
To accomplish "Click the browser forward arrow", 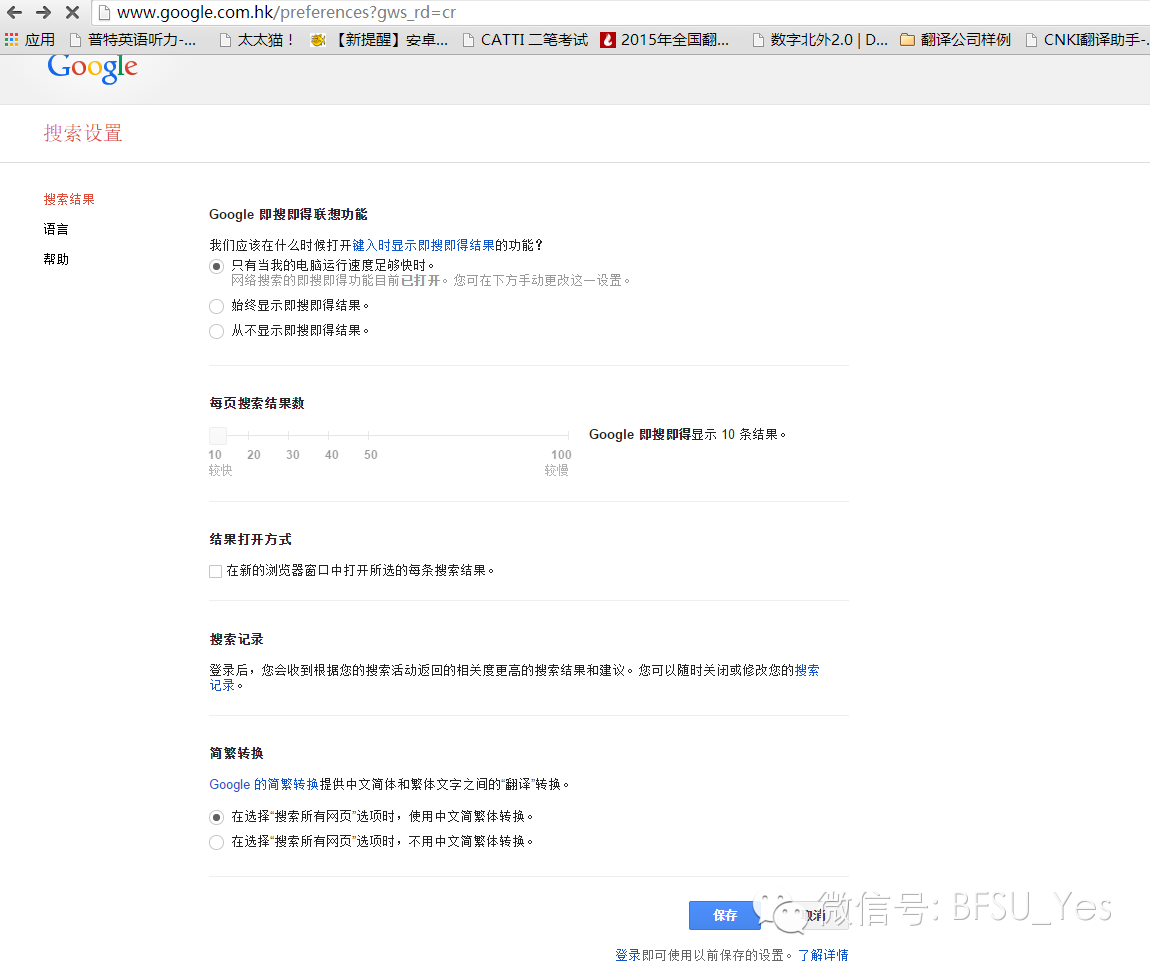I will [x=43, y=12].
